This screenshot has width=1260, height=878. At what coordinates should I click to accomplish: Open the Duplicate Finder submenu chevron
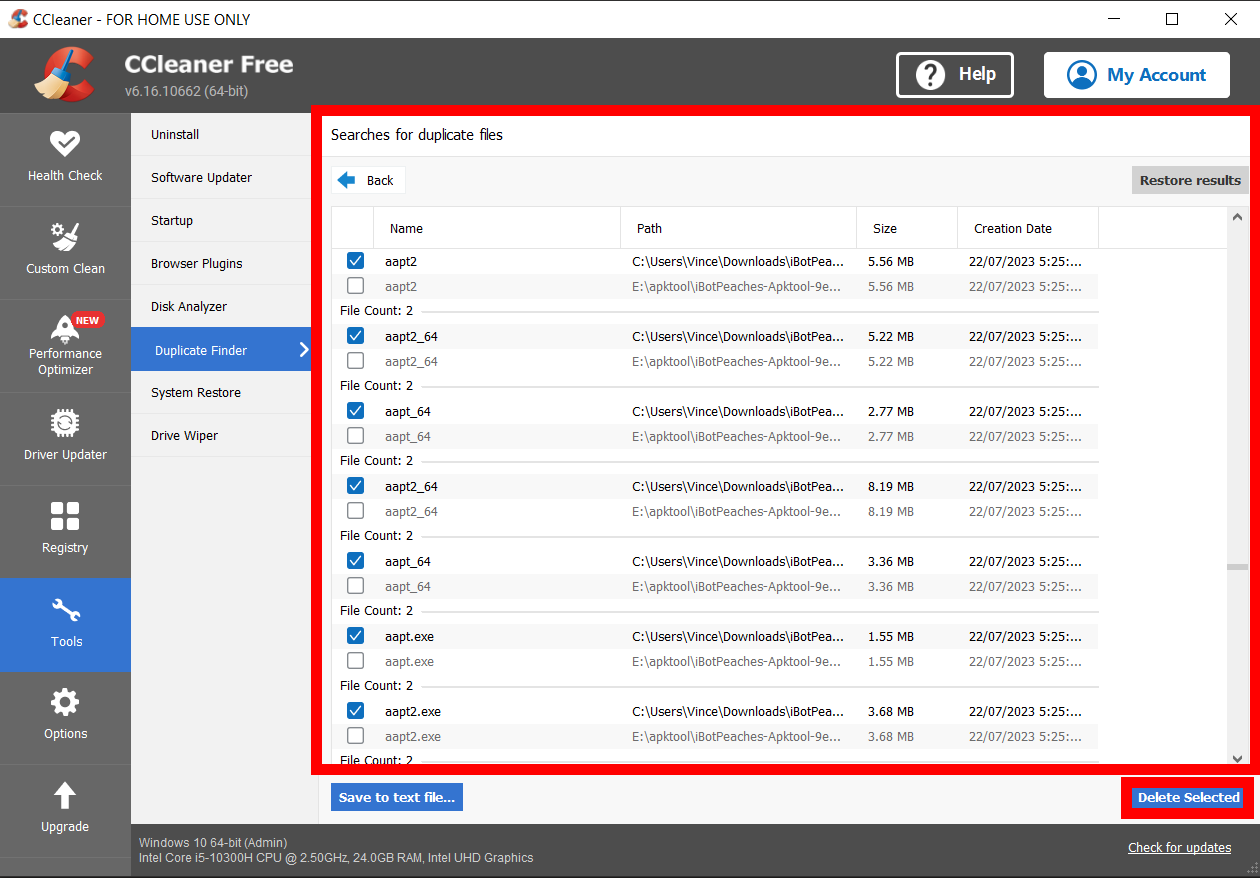[x=307, y=349]
